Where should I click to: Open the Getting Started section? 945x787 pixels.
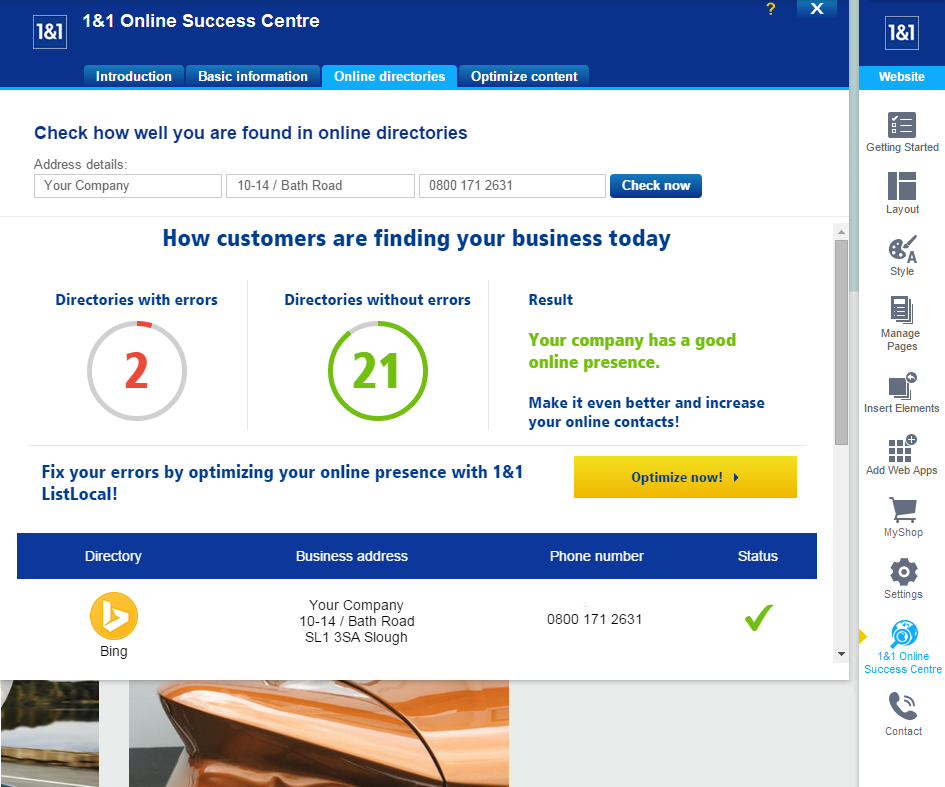coord(901,125)
